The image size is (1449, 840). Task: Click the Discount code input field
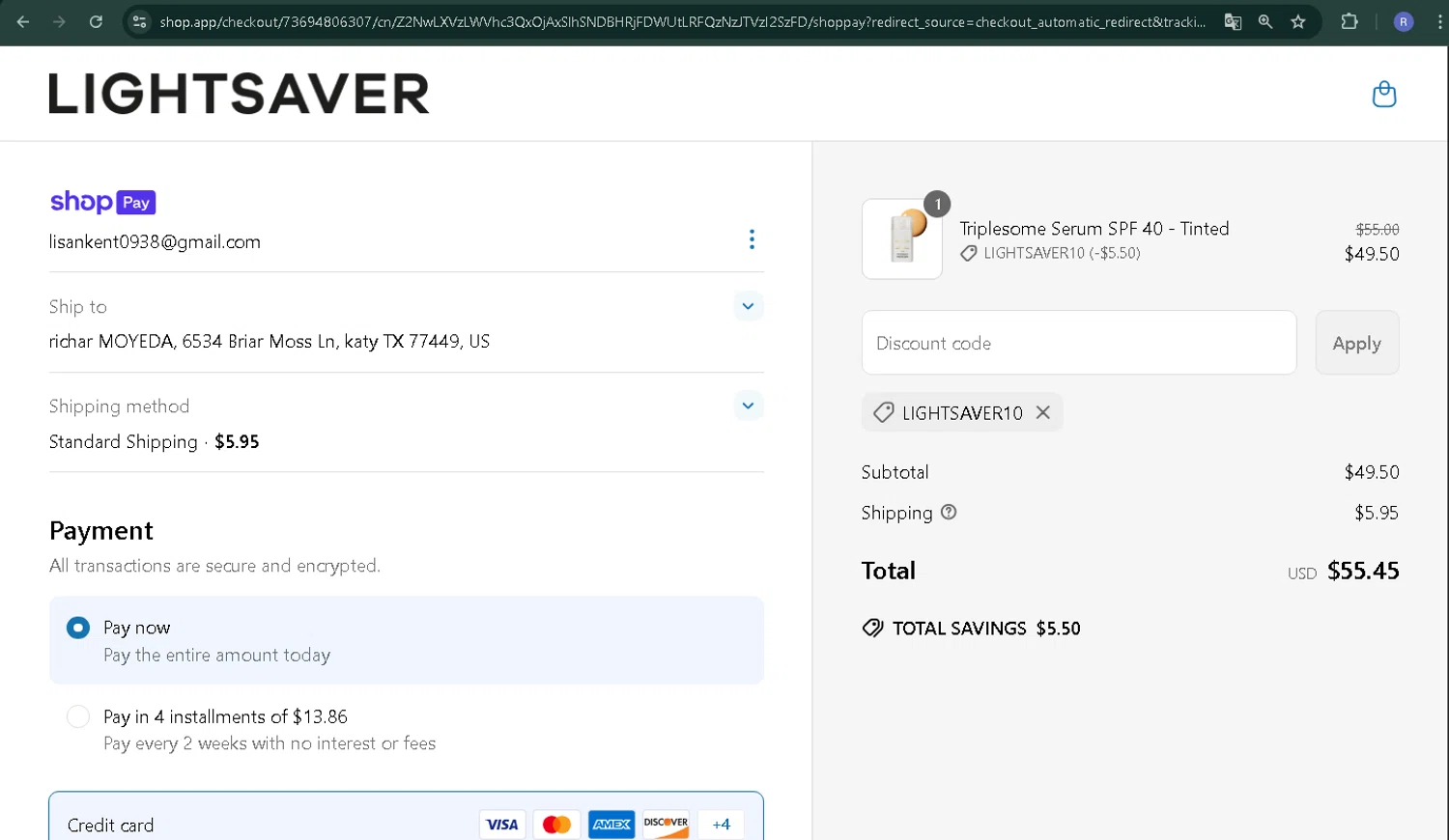point(1079,343)
